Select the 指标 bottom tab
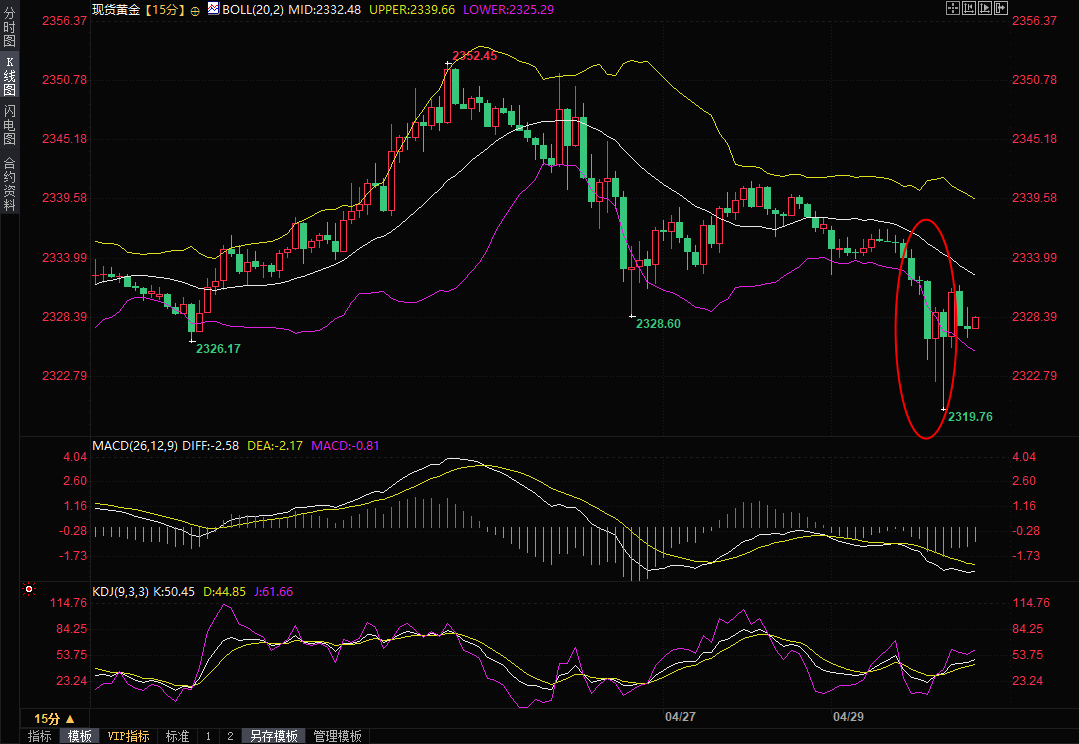Screen dimensions: 1079x744 click(39, 736)
